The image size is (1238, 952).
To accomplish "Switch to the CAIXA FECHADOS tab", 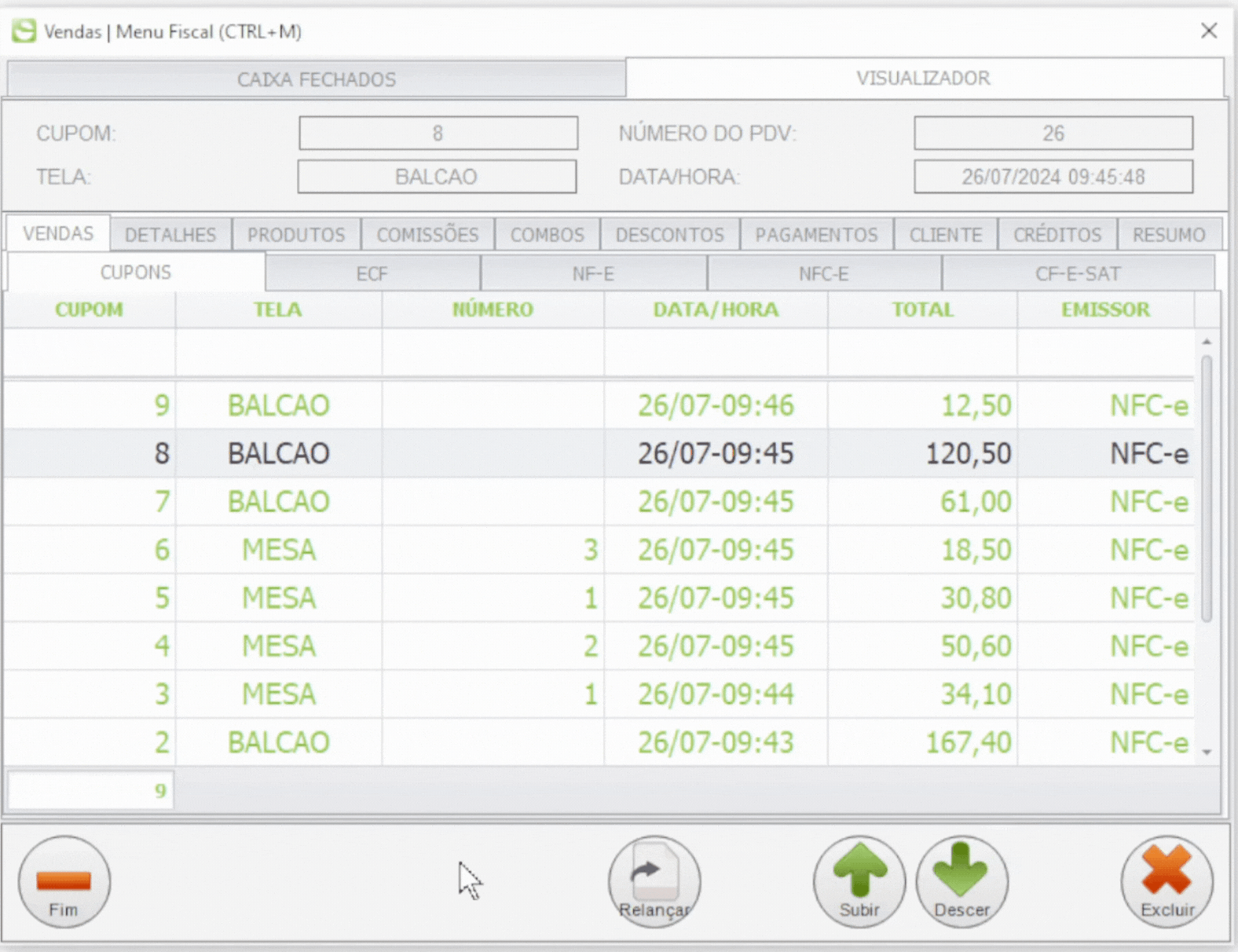I will [317, 79].
